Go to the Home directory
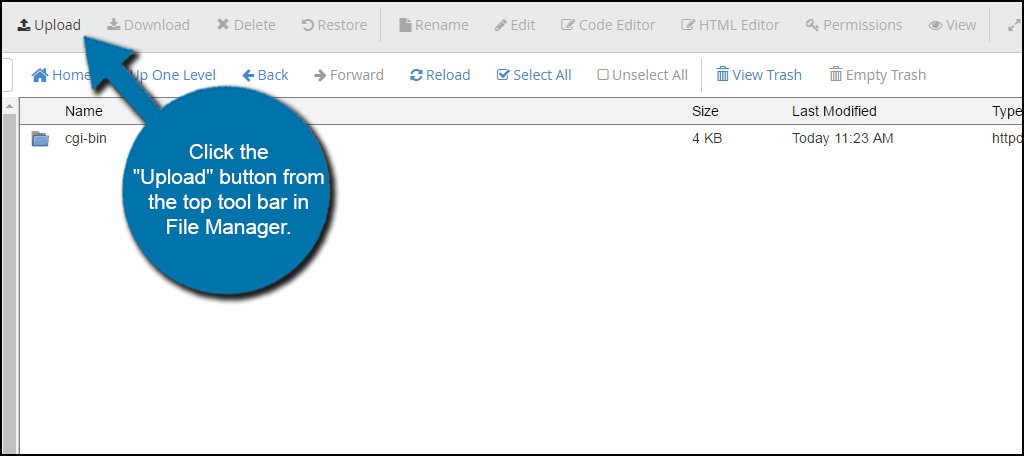This screenshot has height=456, width=1024. point(61,75)
